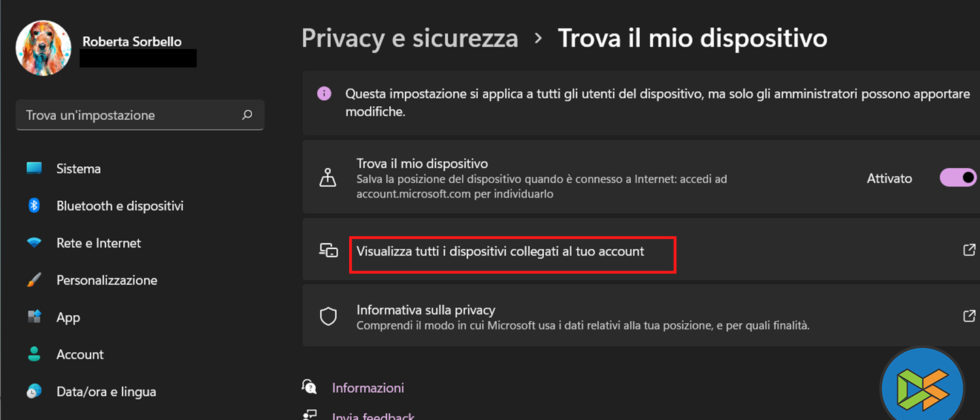Click the Account person icon
The width and height of the screenshot is (980, 420).
[x=35, y=354]
